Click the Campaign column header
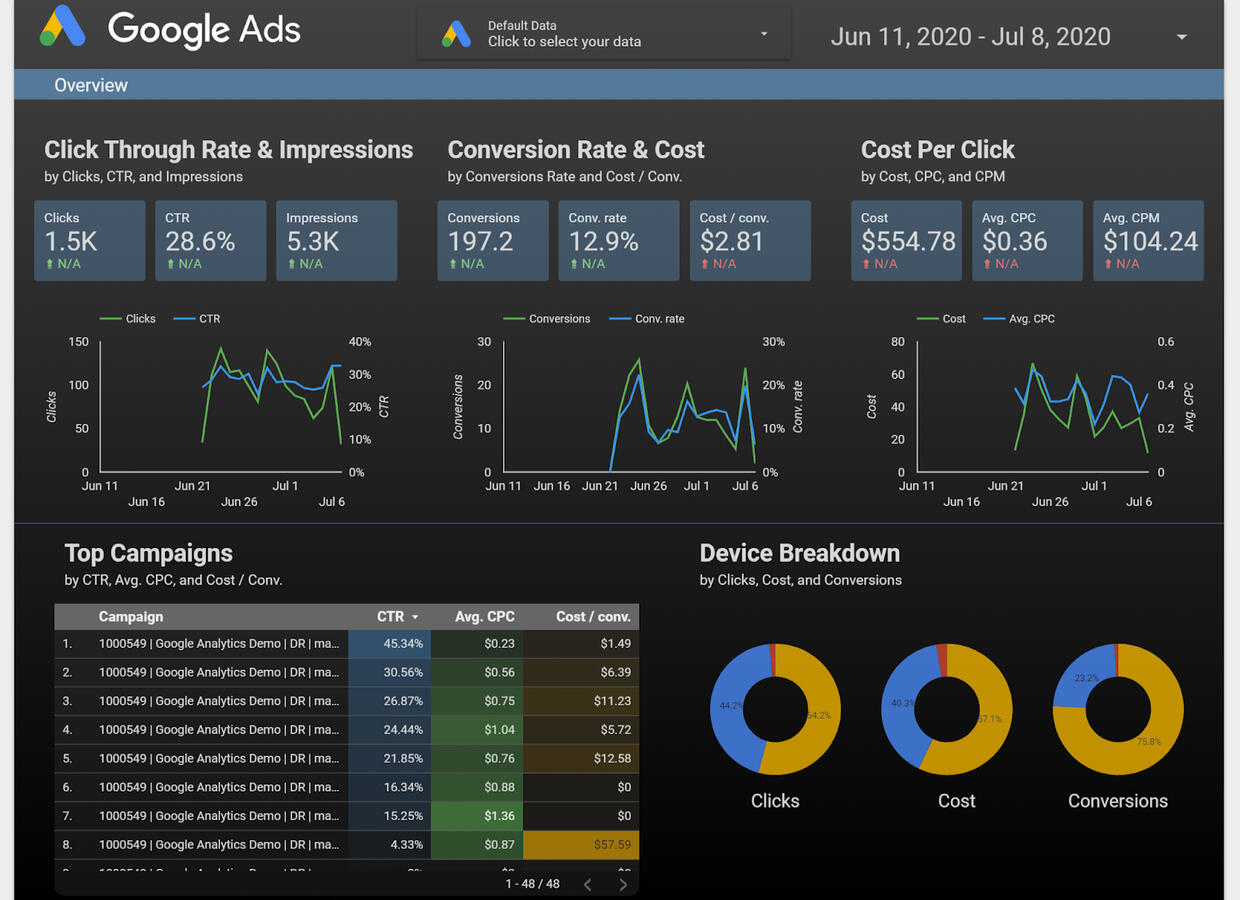The height and width of the screenshot is (900, 1240). (x=131, y=617)
